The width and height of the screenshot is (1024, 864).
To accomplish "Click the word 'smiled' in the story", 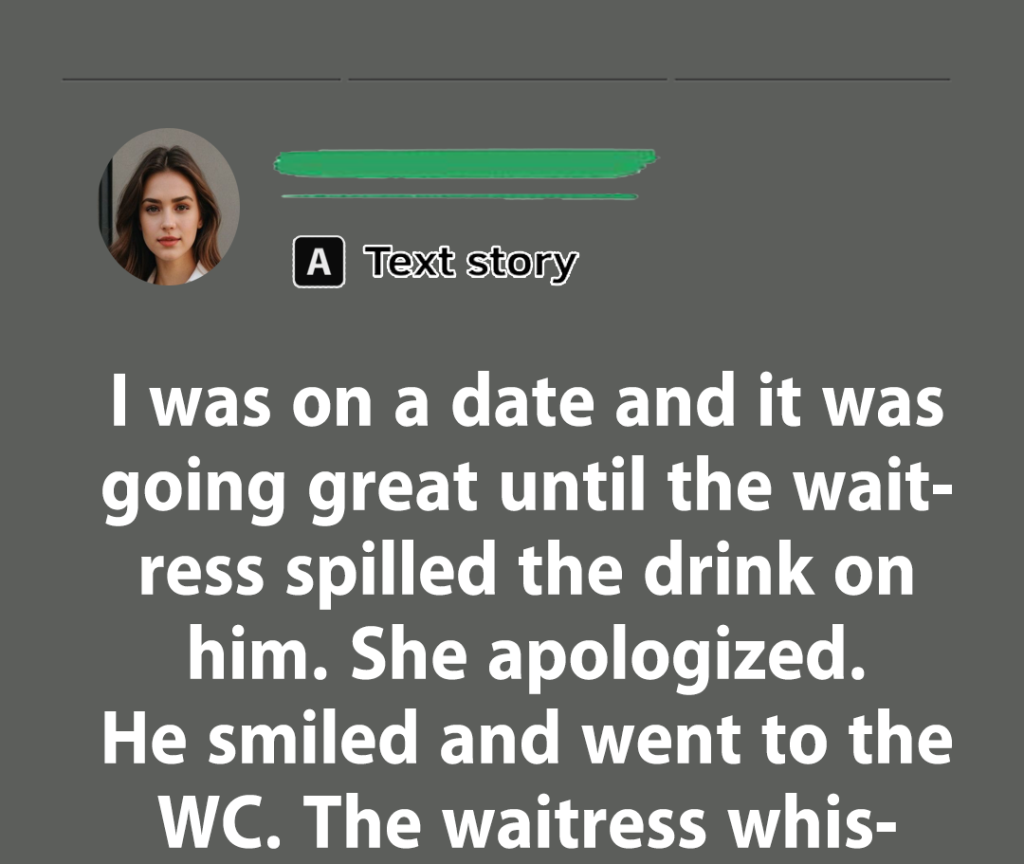I will 313,738.
